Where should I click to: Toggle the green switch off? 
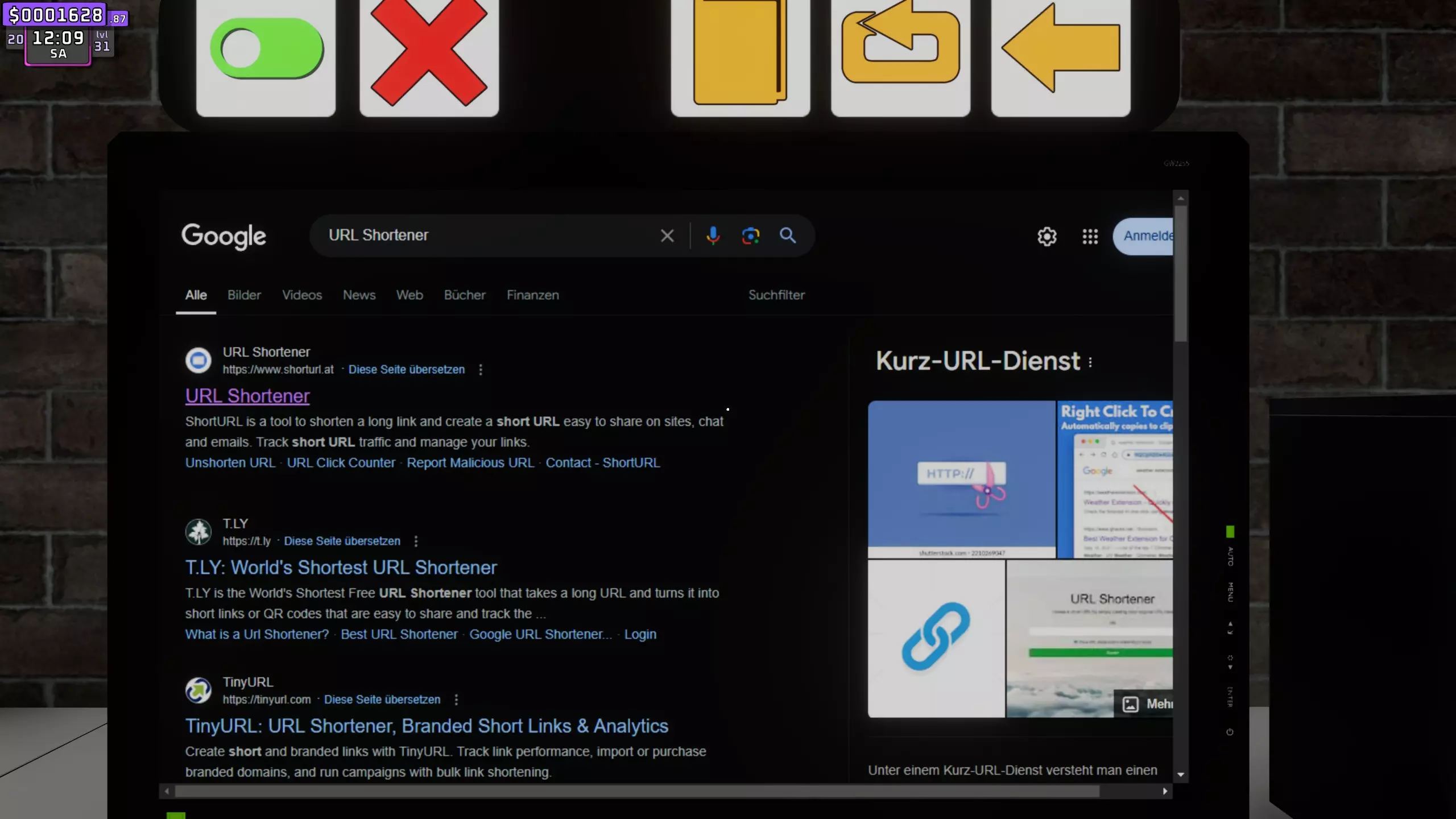click(x=266, y=49)
